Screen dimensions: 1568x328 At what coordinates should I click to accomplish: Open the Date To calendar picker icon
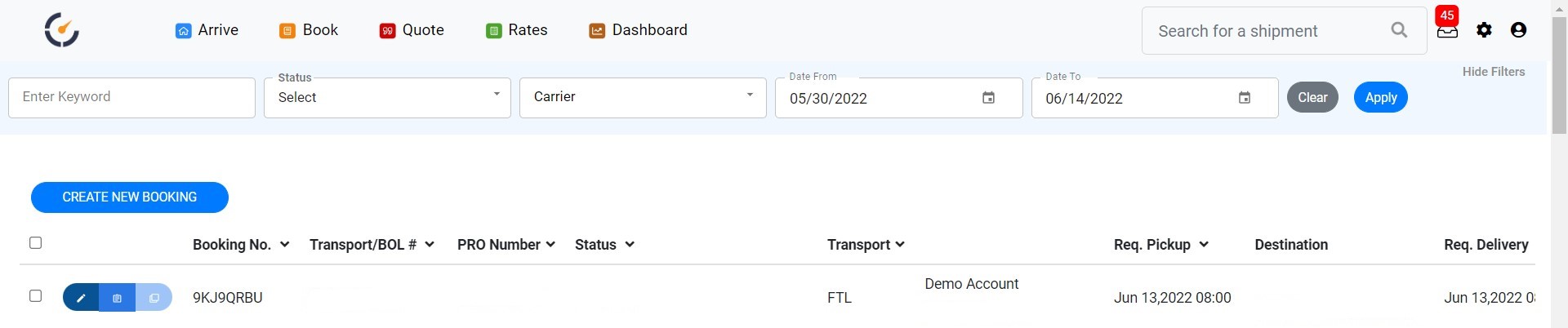tap(1244, 98)
